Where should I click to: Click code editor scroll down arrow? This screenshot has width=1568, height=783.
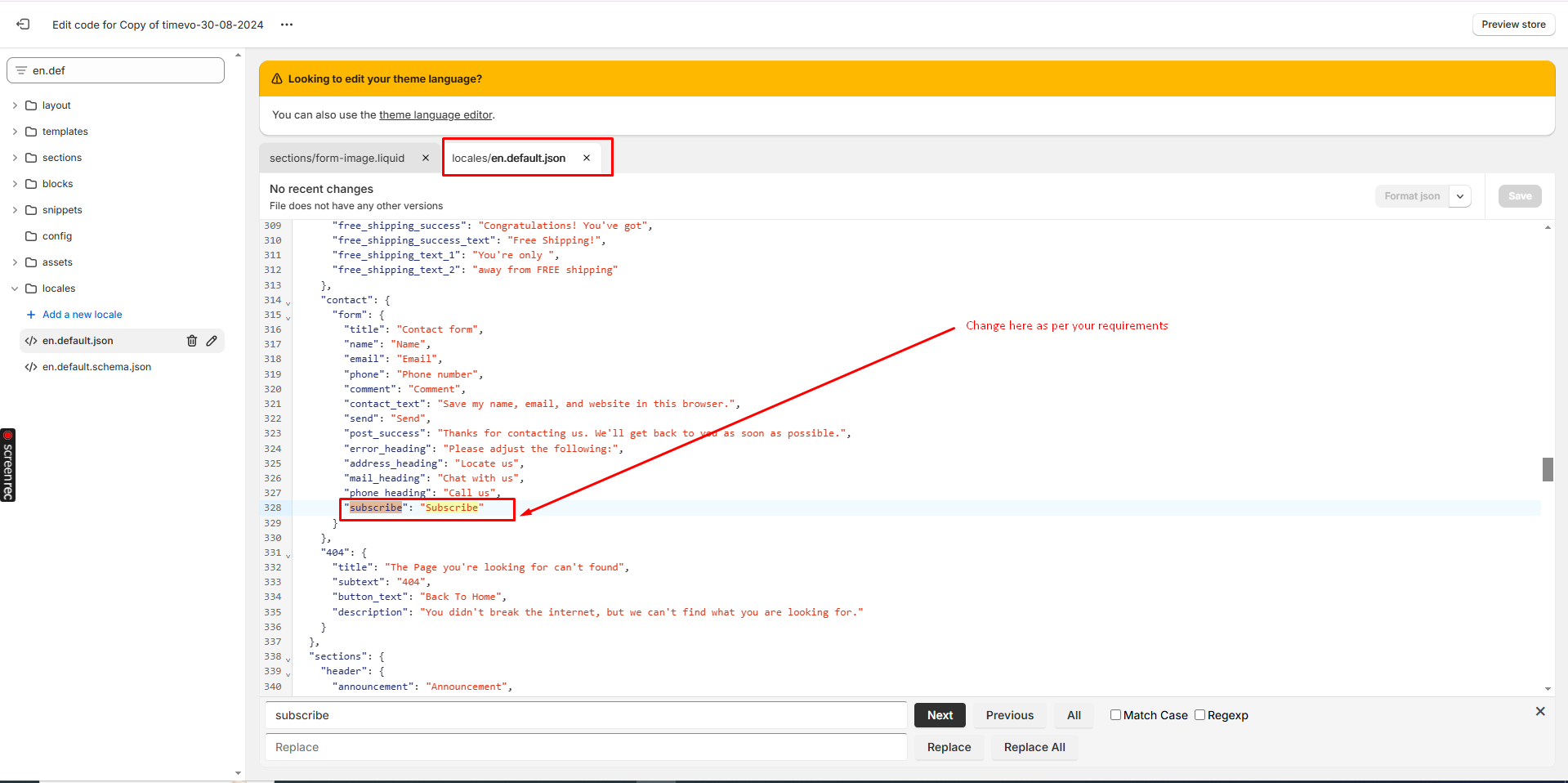coord(1548,689)
